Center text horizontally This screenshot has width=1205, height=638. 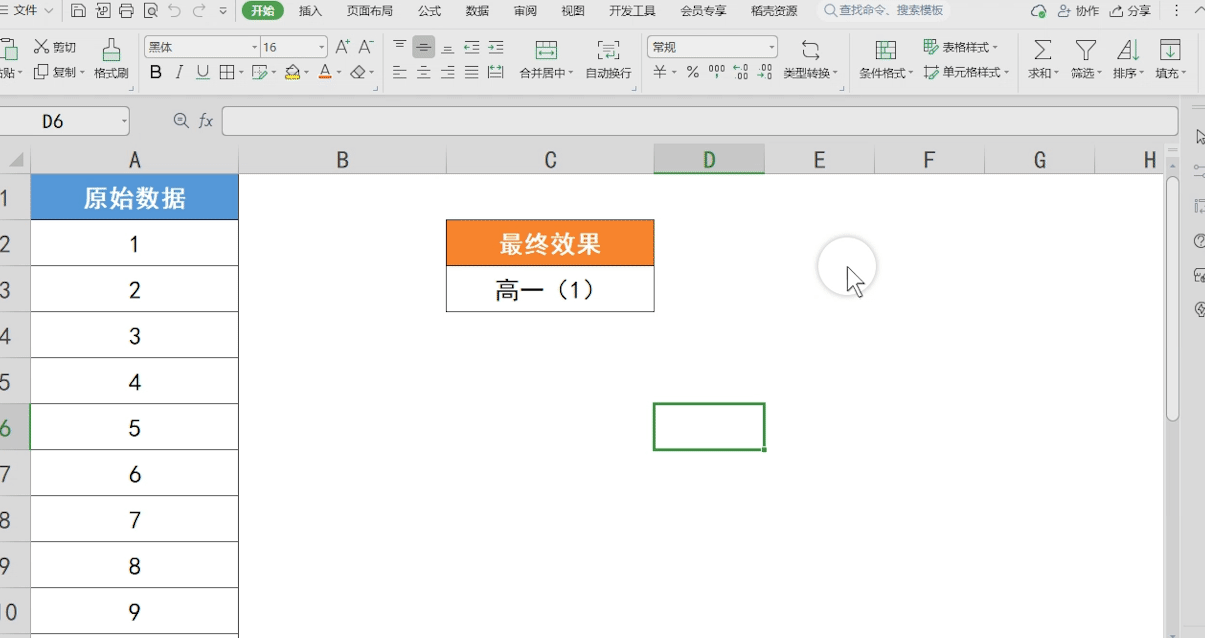click(424, 72)
